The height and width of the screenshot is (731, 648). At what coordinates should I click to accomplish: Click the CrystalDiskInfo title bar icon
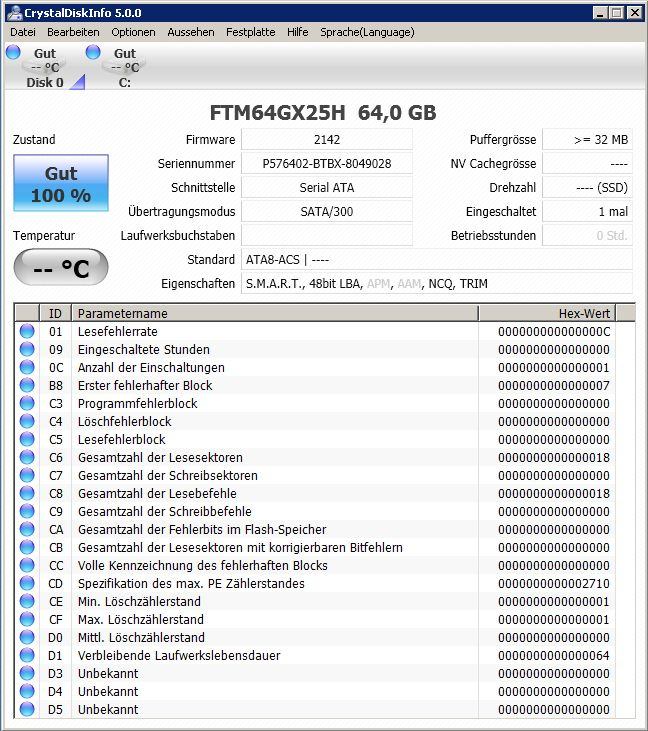(x=14, y=13)
